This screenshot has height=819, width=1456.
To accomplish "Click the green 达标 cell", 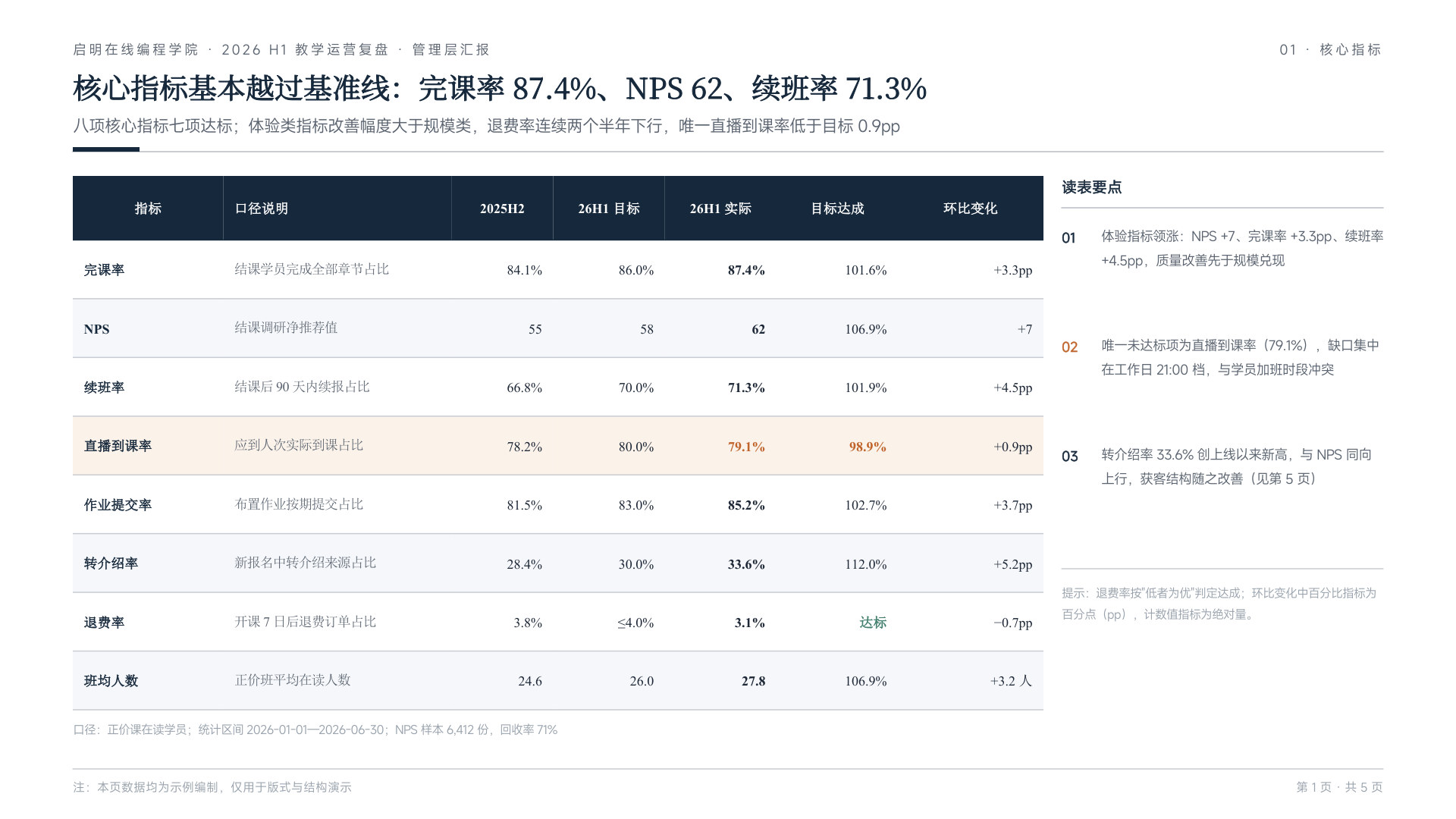I will click(x=873, y=623).
